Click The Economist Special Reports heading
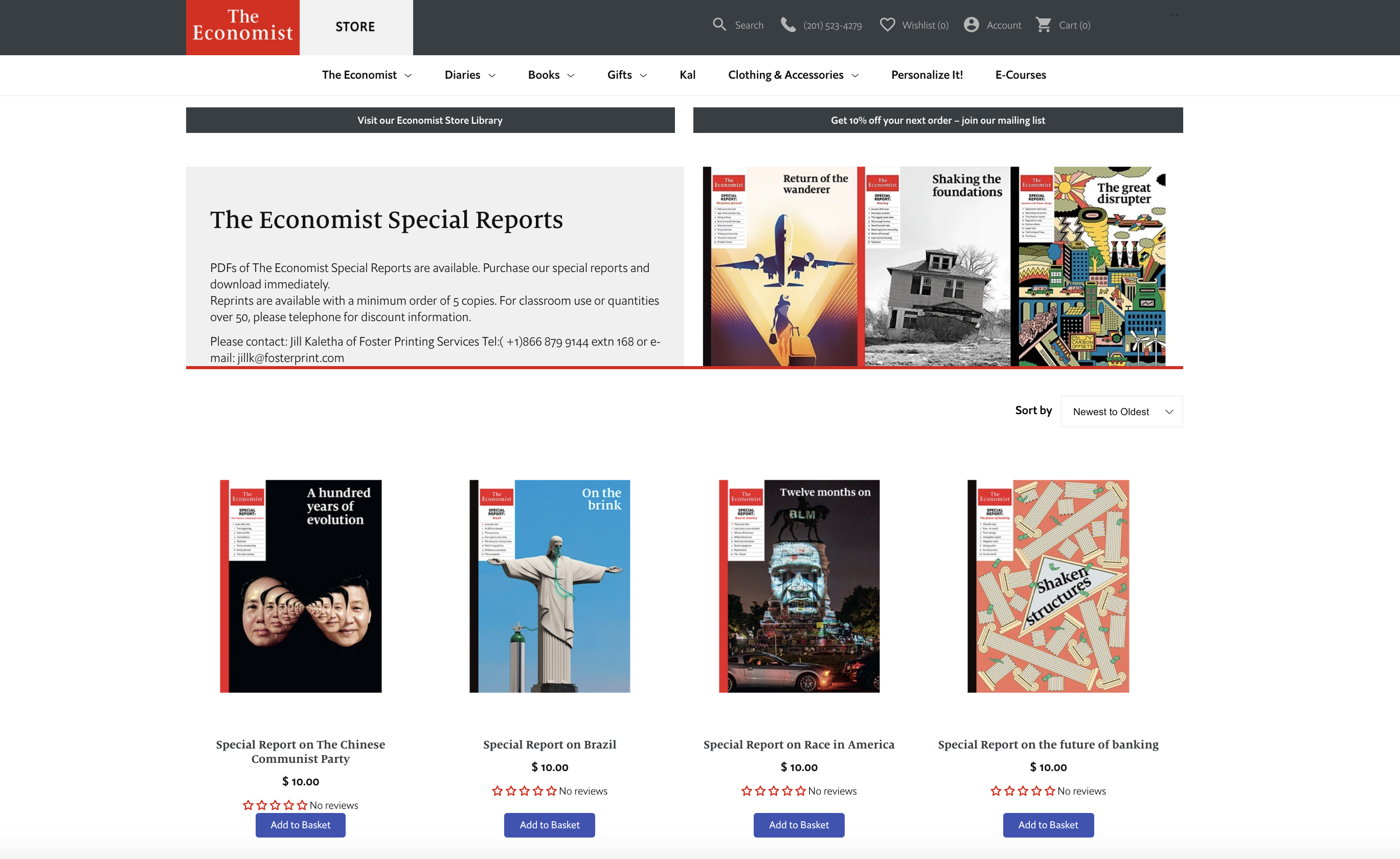The image size is (1400, 859). click(387, 220)
